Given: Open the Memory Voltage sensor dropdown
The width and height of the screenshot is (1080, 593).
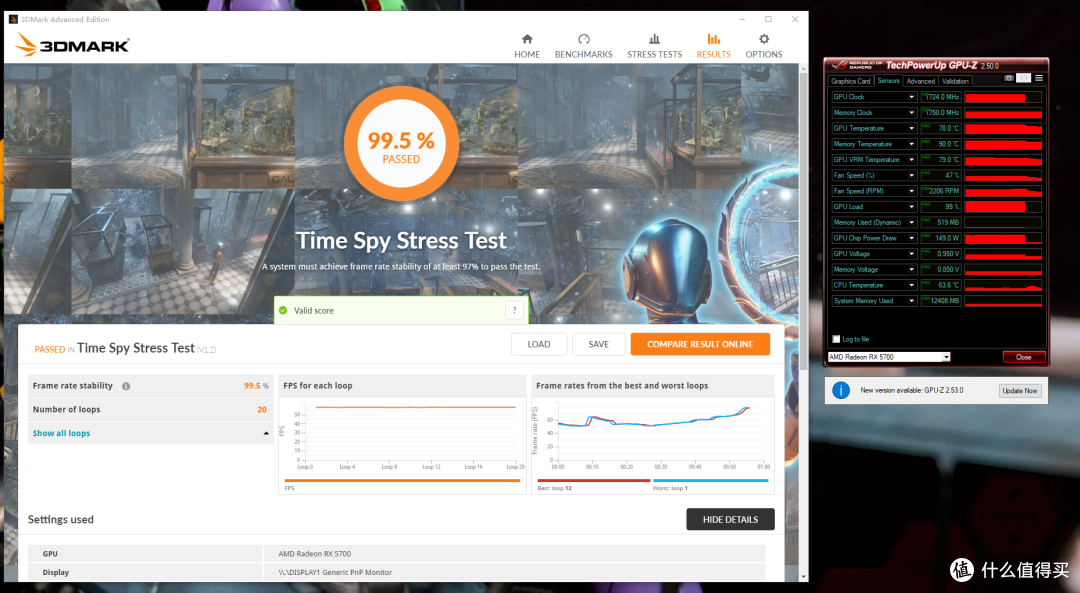Looking at the screenshot, I should coord(911,269).
